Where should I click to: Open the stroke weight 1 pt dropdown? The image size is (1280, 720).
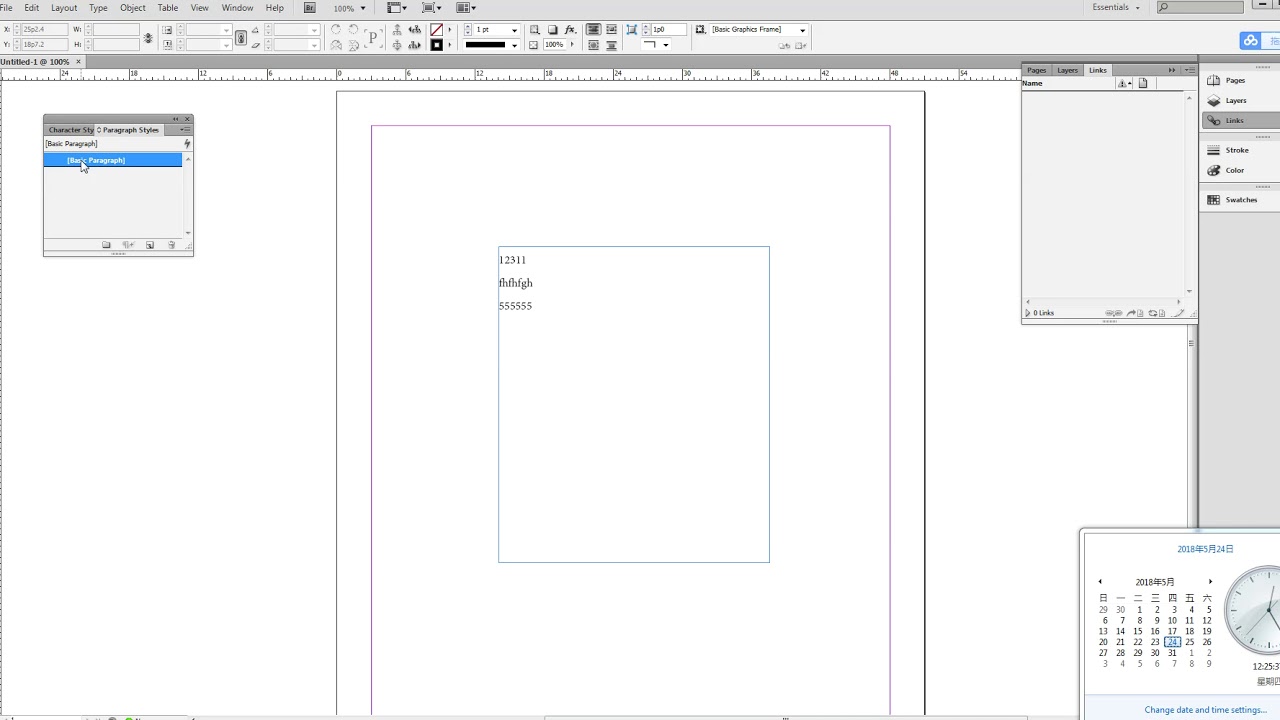pyautogui.click(x=514, y=30)
